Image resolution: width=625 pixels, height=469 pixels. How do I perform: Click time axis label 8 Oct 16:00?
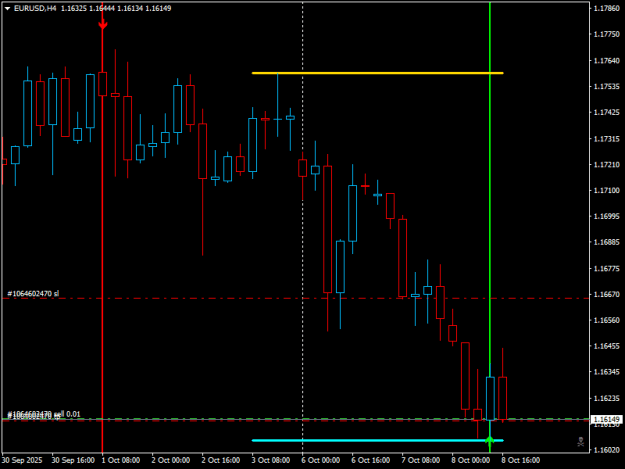point(521,460)
